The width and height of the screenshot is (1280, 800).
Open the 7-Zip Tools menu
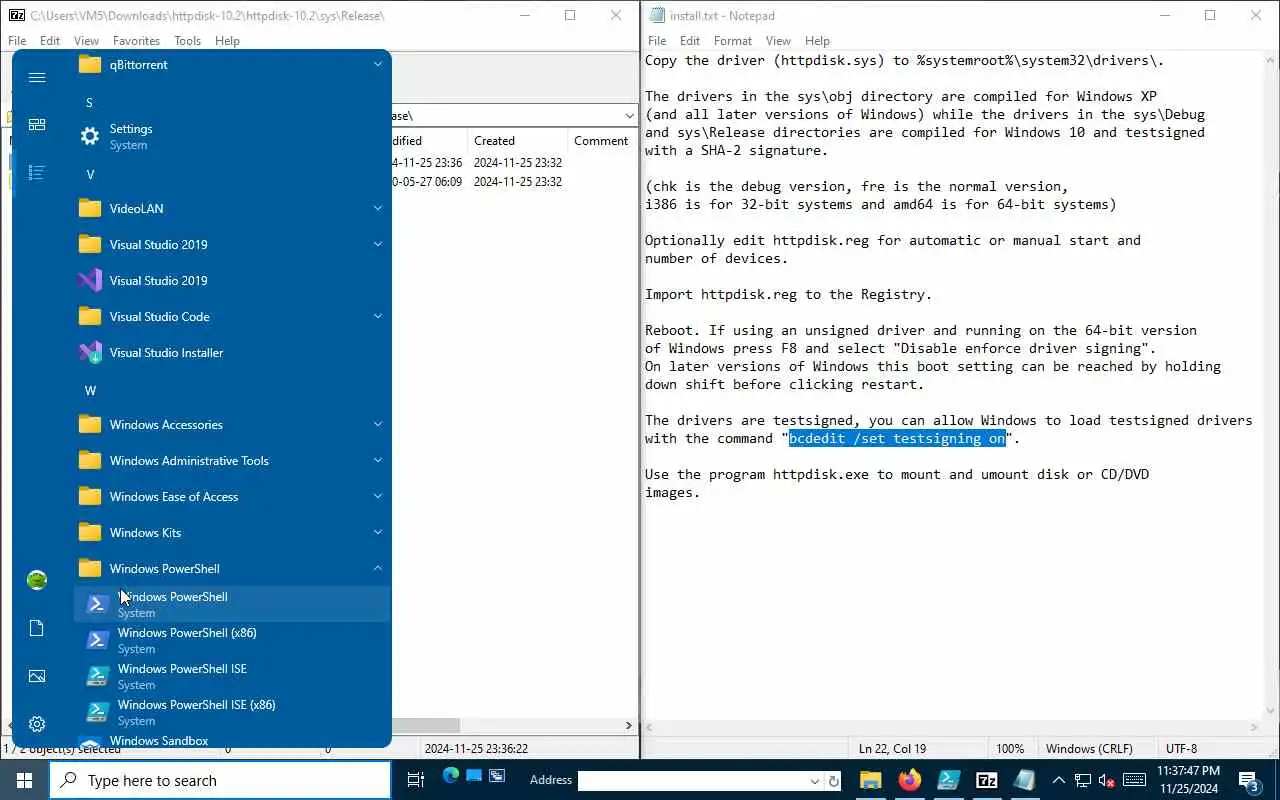pyautogui.click(x=187, y=41)
